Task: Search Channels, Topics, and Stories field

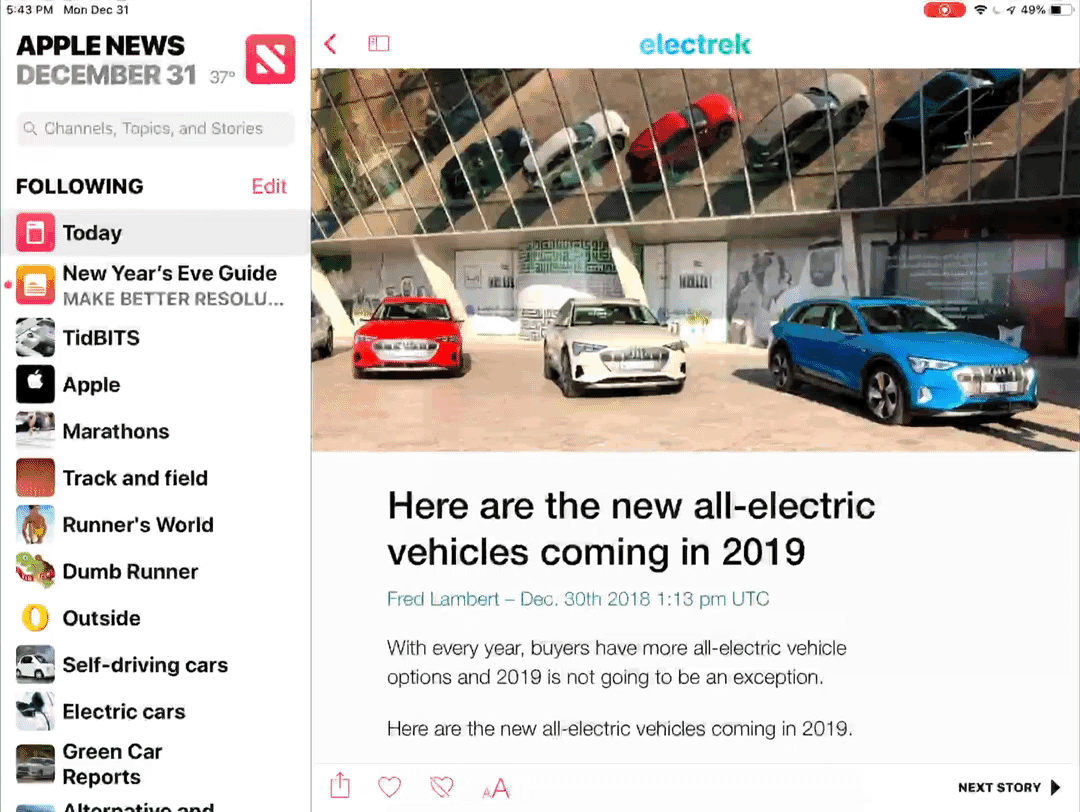Action: click(x=156, y=129)
